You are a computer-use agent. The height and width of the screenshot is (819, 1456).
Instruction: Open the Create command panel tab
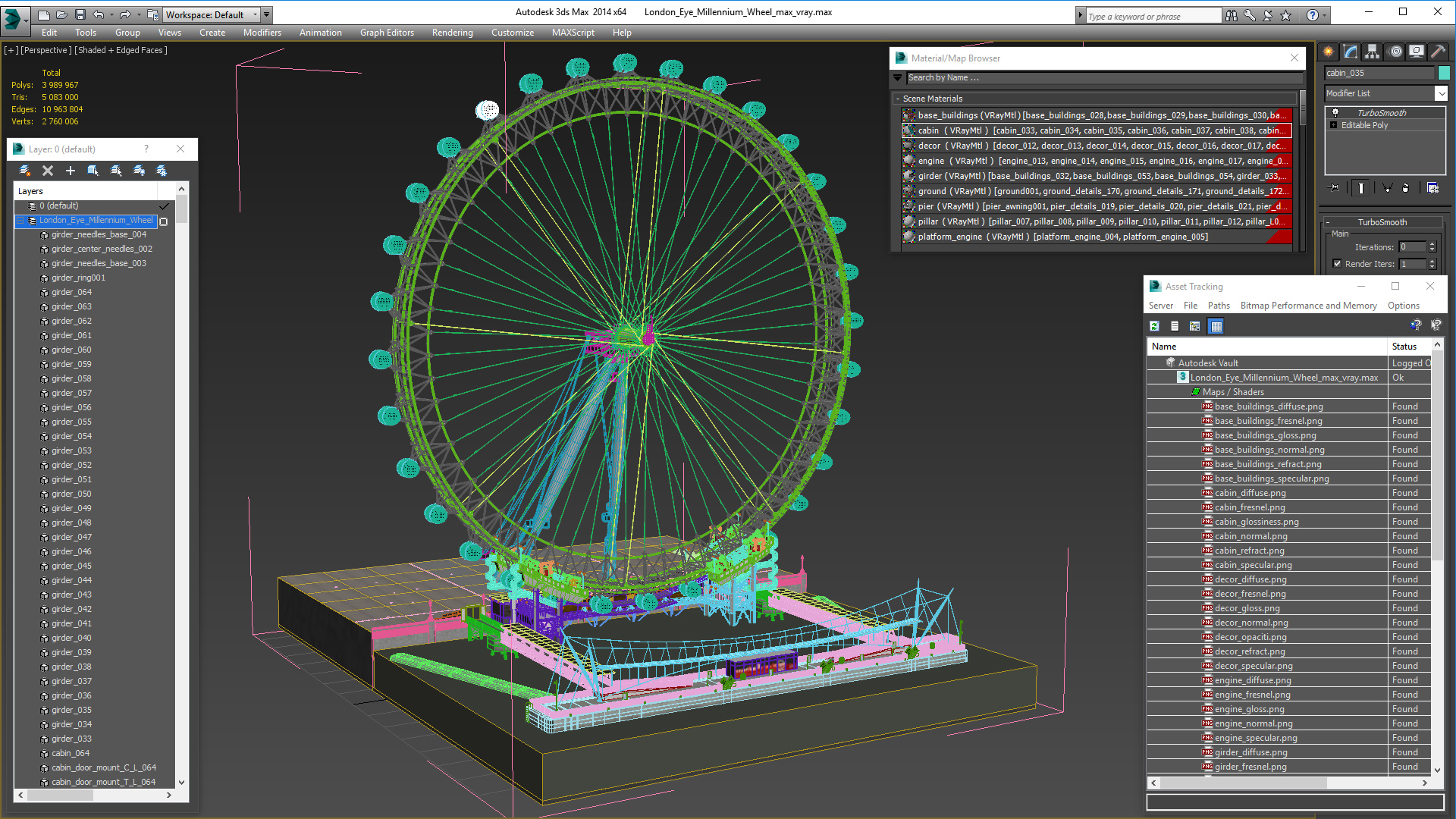tap(1329, 52)
